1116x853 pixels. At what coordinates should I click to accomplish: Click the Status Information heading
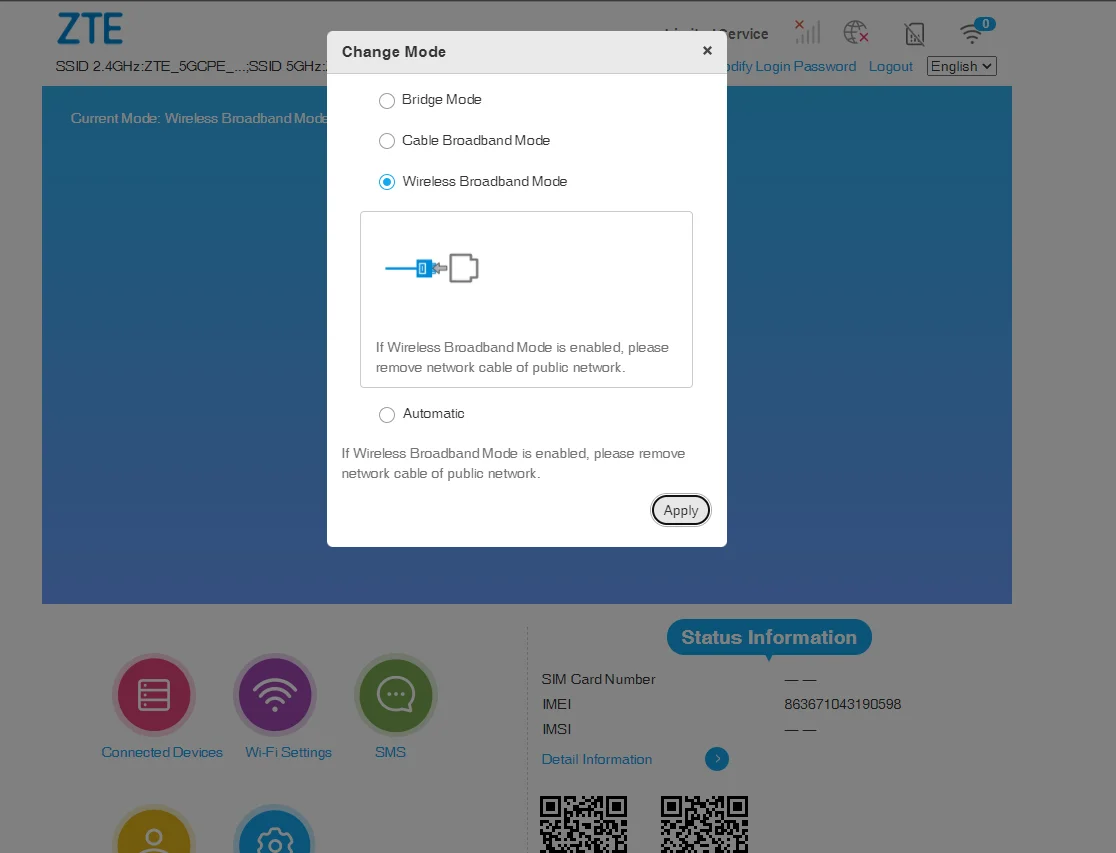tap(769, 637)
